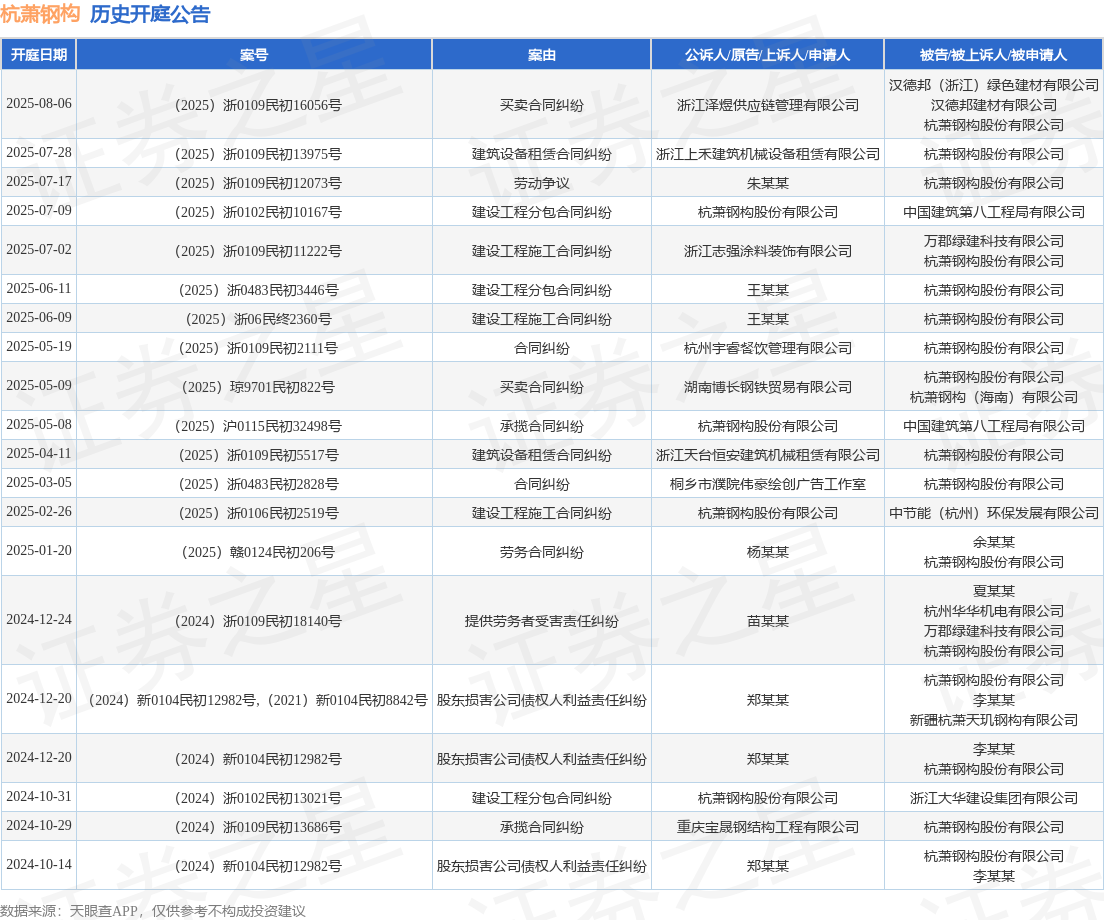
Task: Click defendant 新疆杭萧天玑钢构有限公司
Action: pyautogui.click(x=993, y=720)
